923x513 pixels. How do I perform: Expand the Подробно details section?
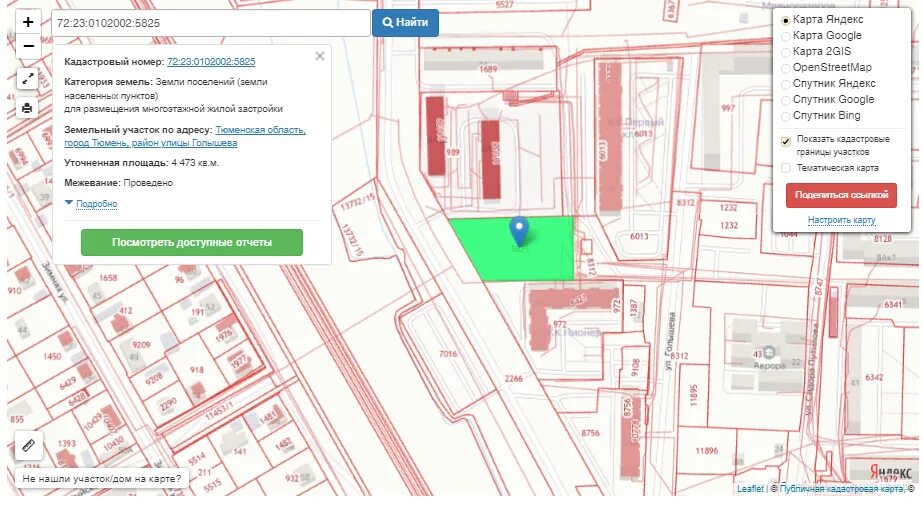(x=97, y=204)
